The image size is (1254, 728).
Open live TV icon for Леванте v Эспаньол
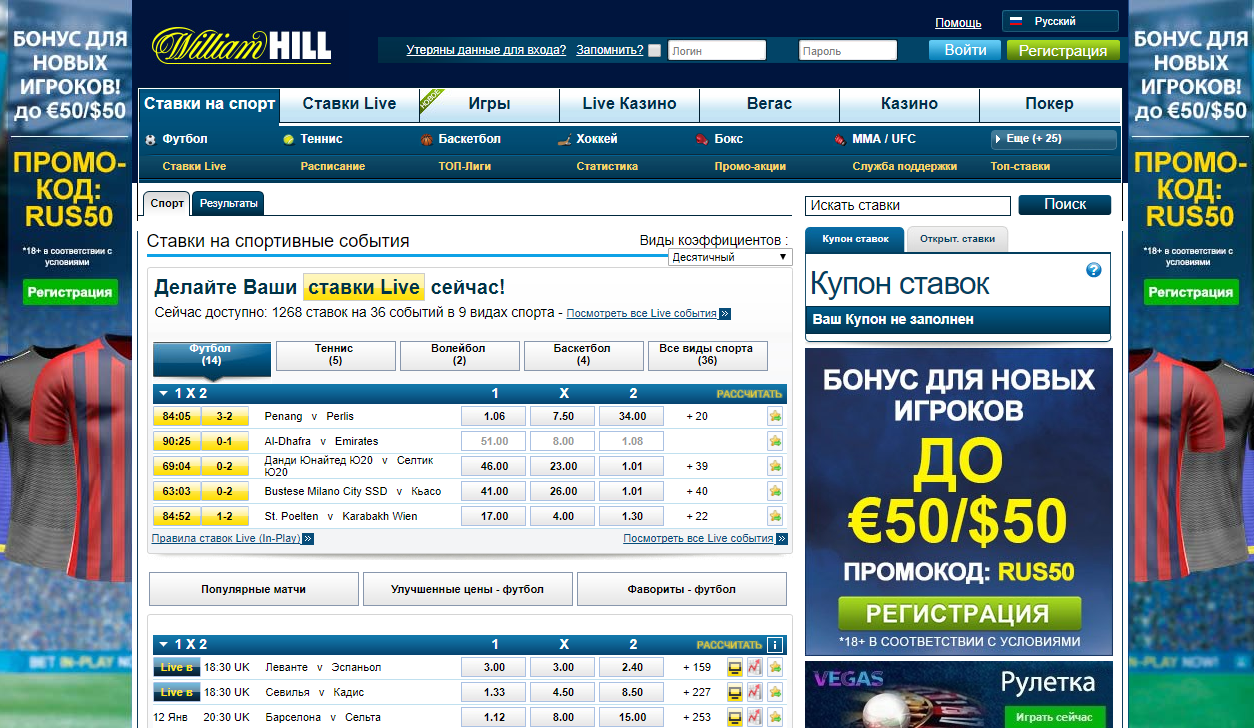[735, 667]
